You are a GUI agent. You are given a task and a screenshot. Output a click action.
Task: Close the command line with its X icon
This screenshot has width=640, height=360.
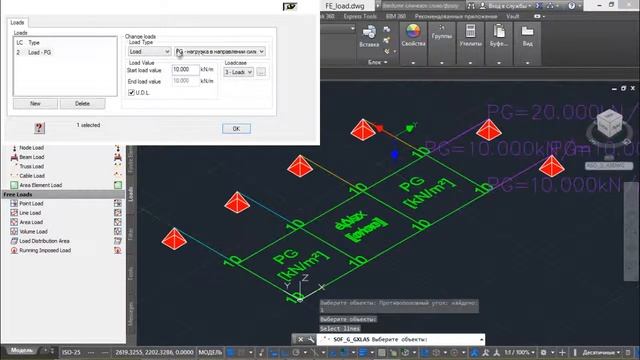(x=300, y=340)
